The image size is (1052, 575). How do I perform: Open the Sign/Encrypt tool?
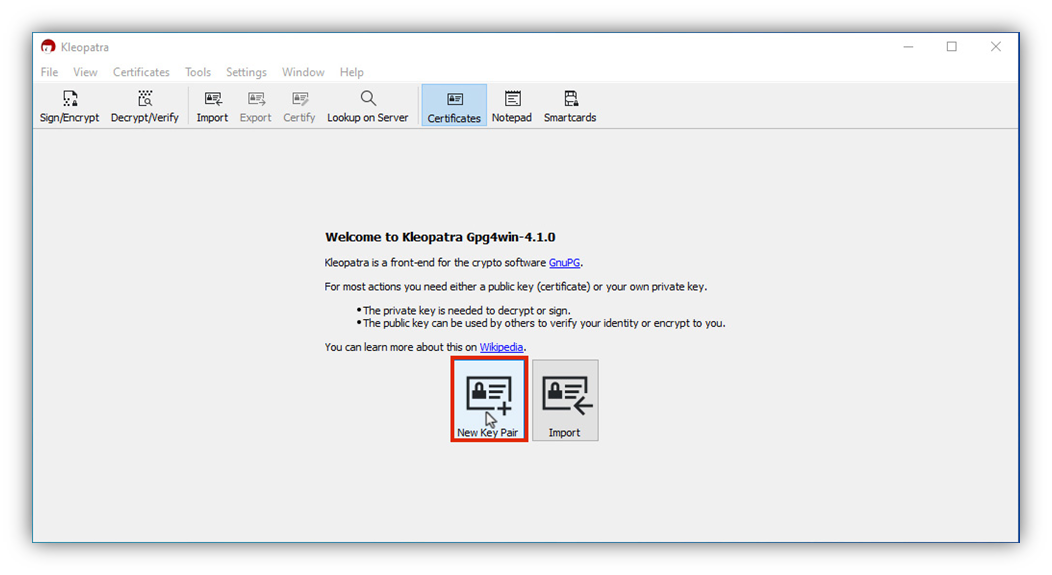click(69, 107)
